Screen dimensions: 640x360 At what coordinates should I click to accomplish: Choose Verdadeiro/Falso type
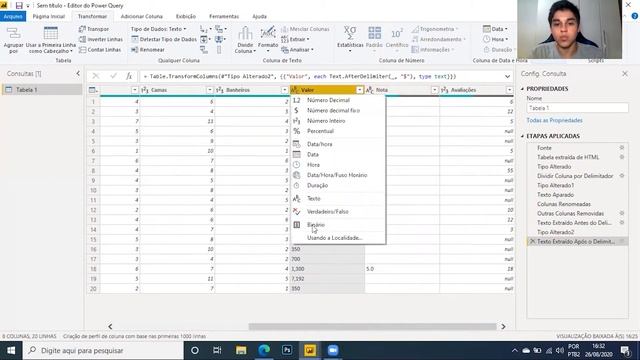[338, 211]
